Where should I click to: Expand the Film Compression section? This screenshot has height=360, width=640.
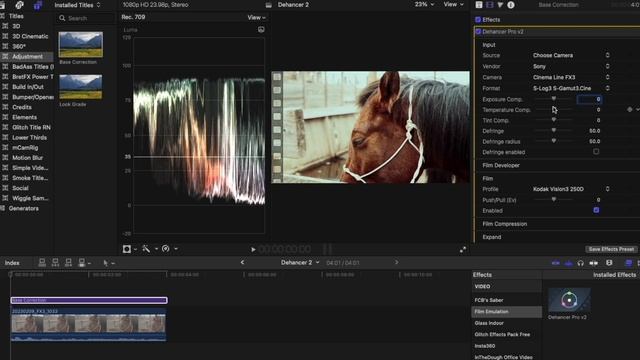coord(504,224)
